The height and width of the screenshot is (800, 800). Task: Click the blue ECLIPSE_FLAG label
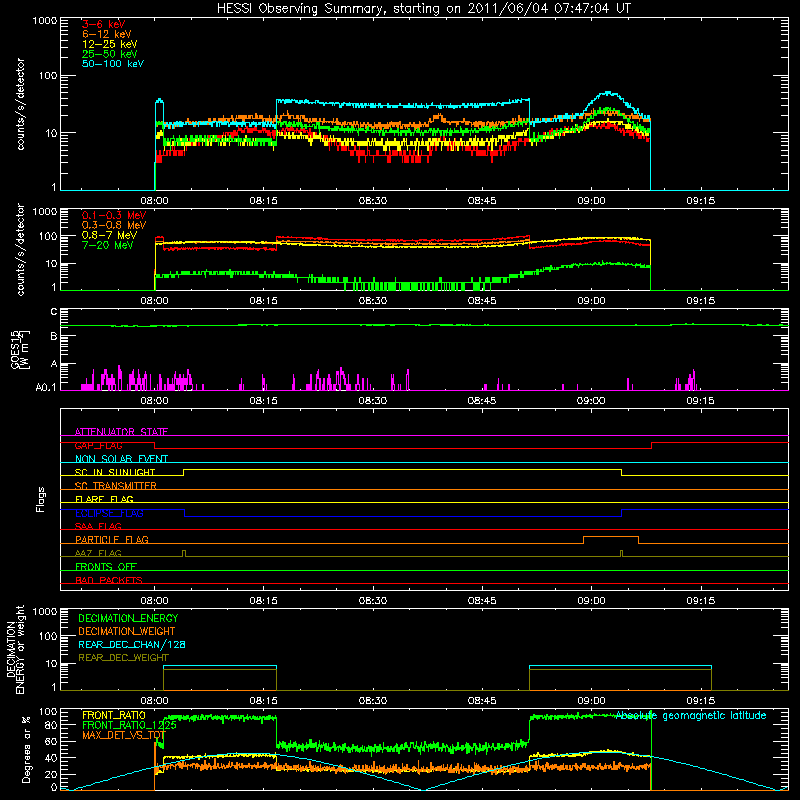(109, 513)
